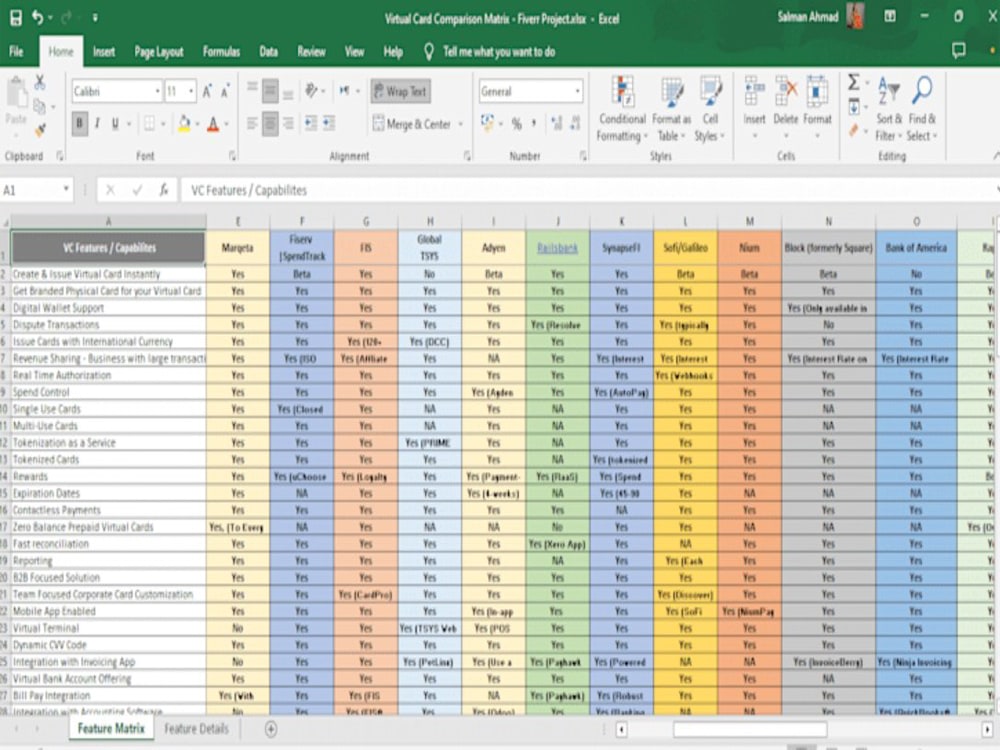Increase font size with large A icon

[x=207, y=92]
